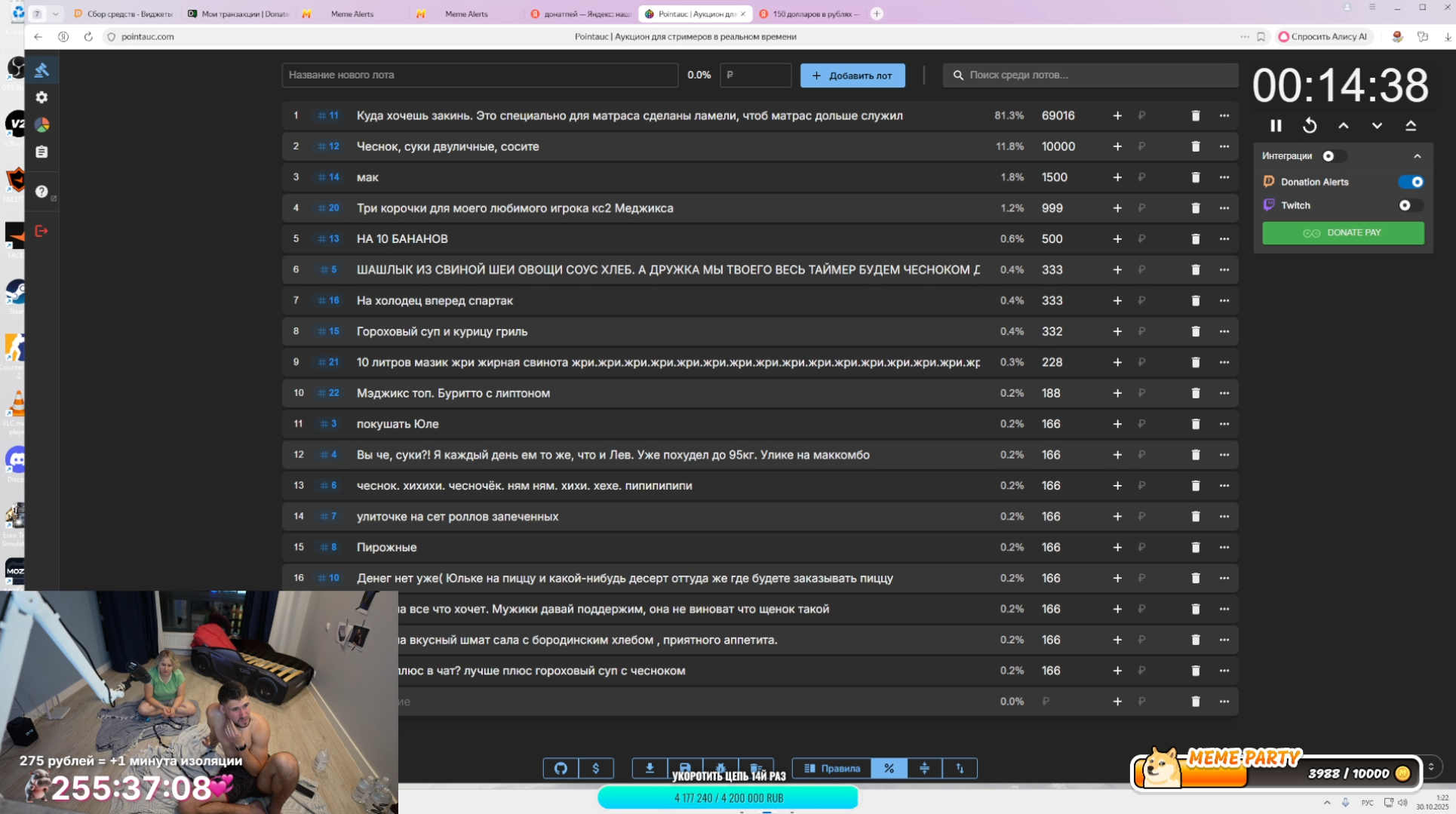Focus the 'Поиск среди лотов' search field

(x=1090, y=75)
